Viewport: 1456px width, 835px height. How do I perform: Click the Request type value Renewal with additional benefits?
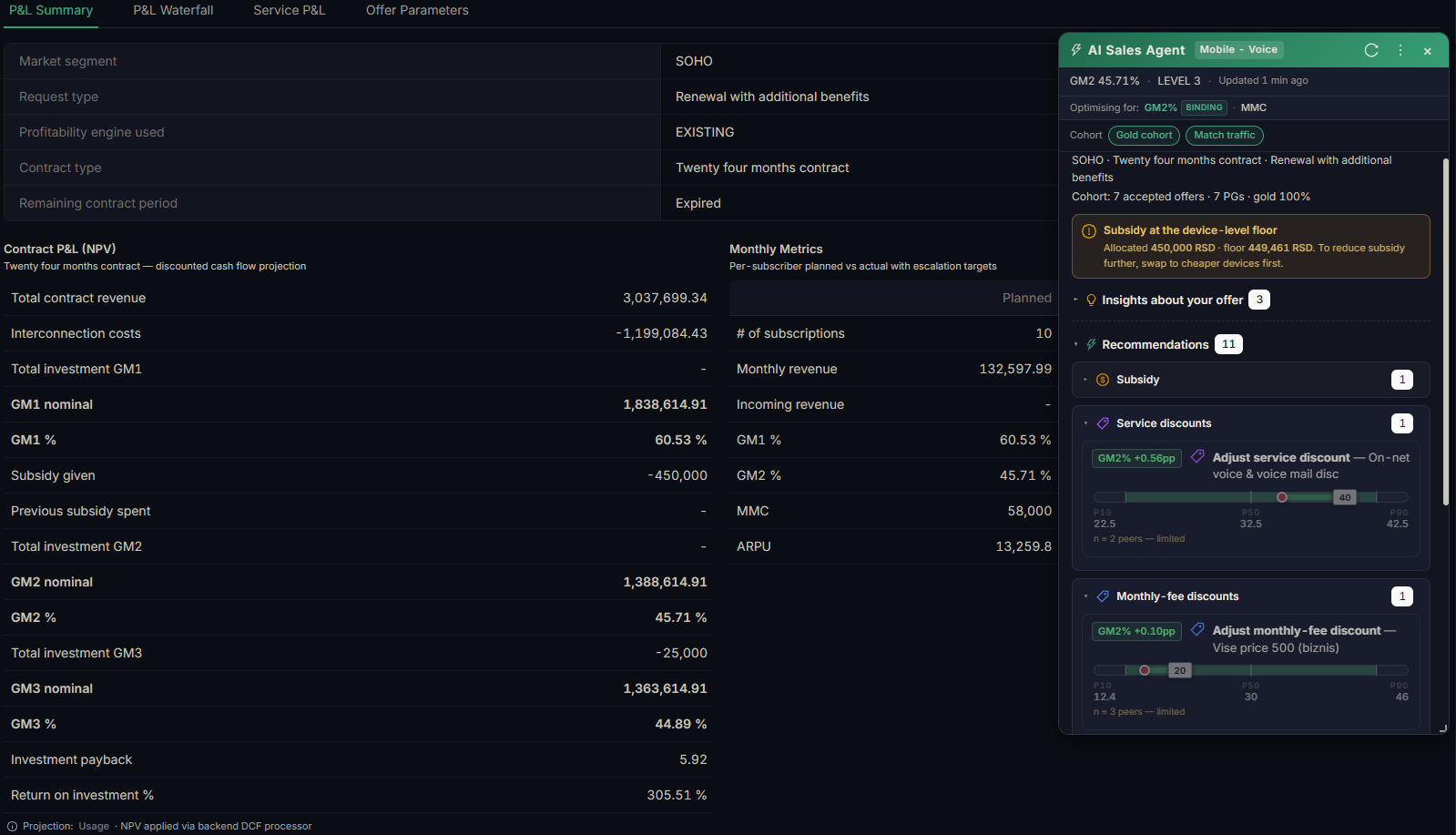coord(772,97)
